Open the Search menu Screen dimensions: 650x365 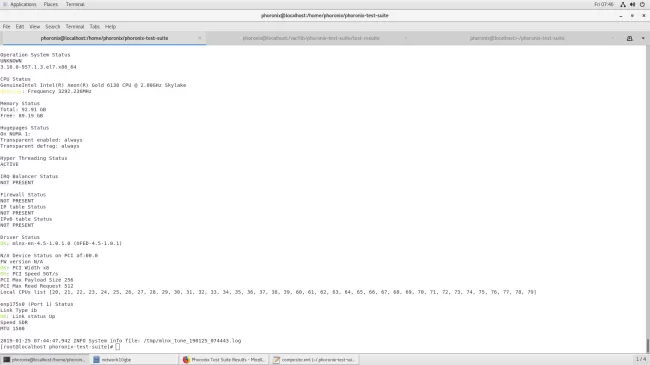click(53, 27)
